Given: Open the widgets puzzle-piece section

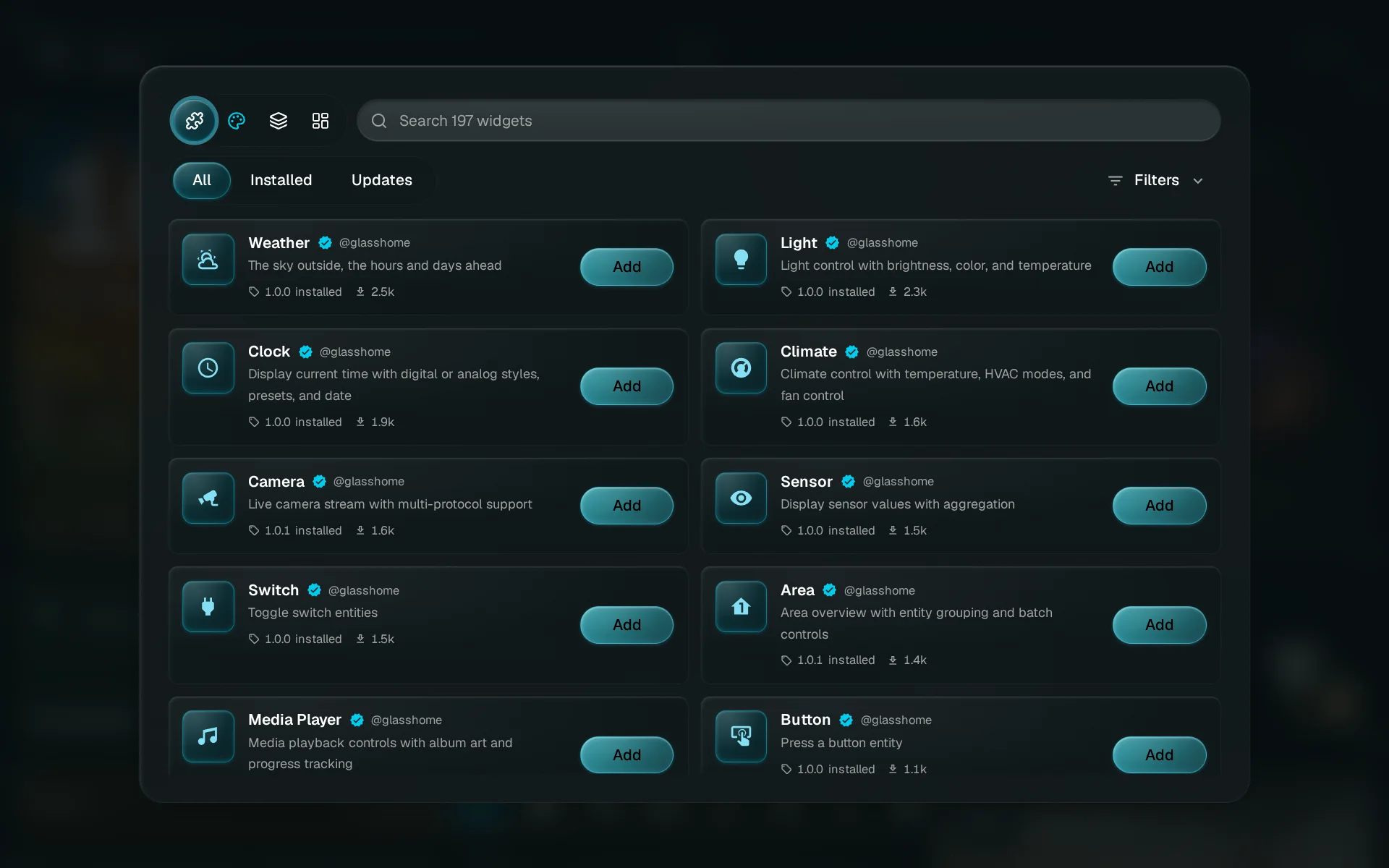Looking at the screenshot, I should 194,121.
